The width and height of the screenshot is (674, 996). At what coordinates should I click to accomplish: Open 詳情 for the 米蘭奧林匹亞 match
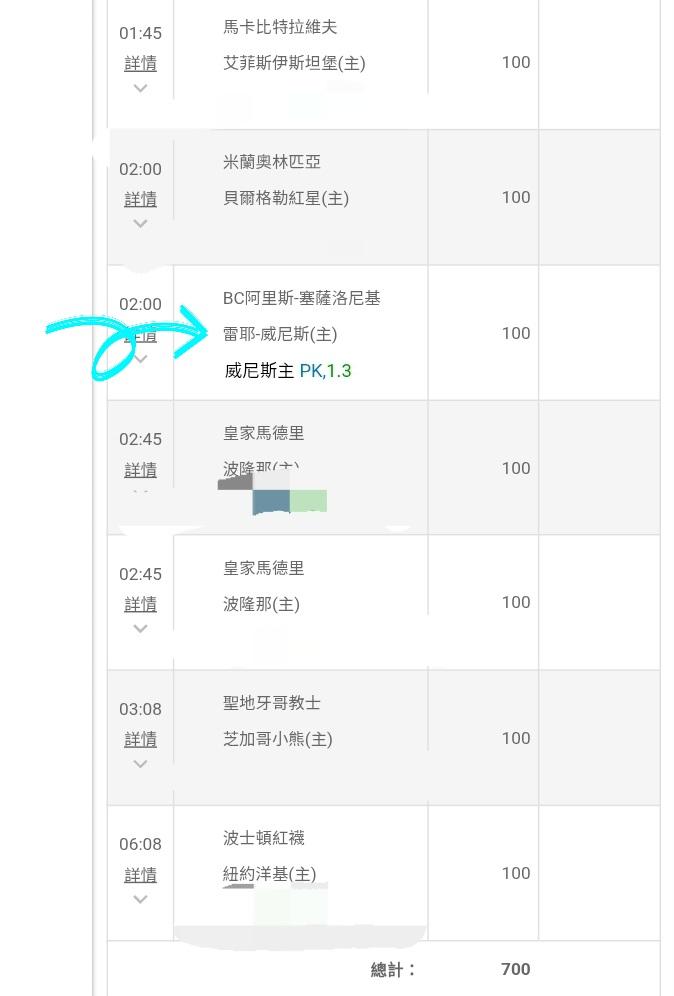(x=140, y=199)
